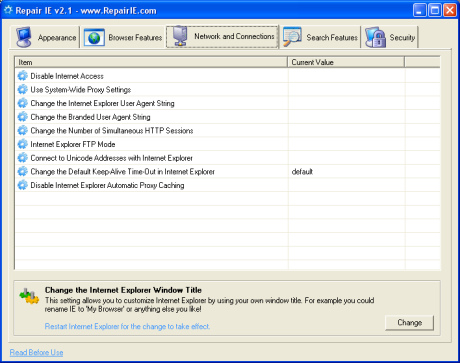Select Change the Branded User Agent String
Screen dimensions: 460x363
click(x=228, y=117)
